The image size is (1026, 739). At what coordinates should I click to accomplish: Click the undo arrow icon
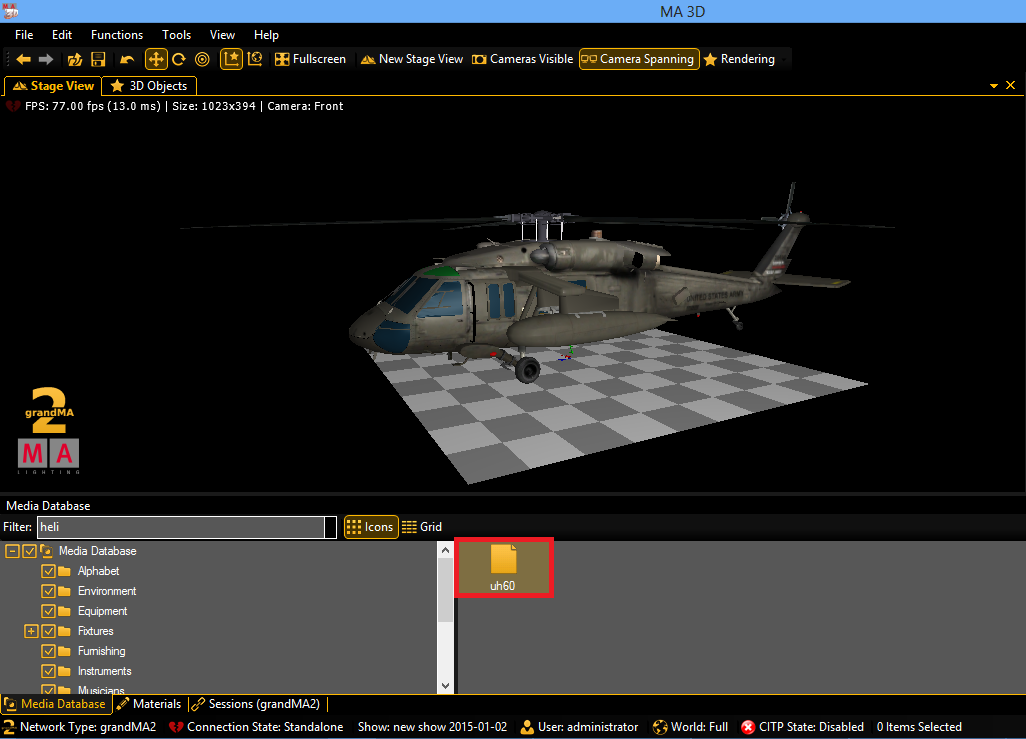click(x=127, y=59)
